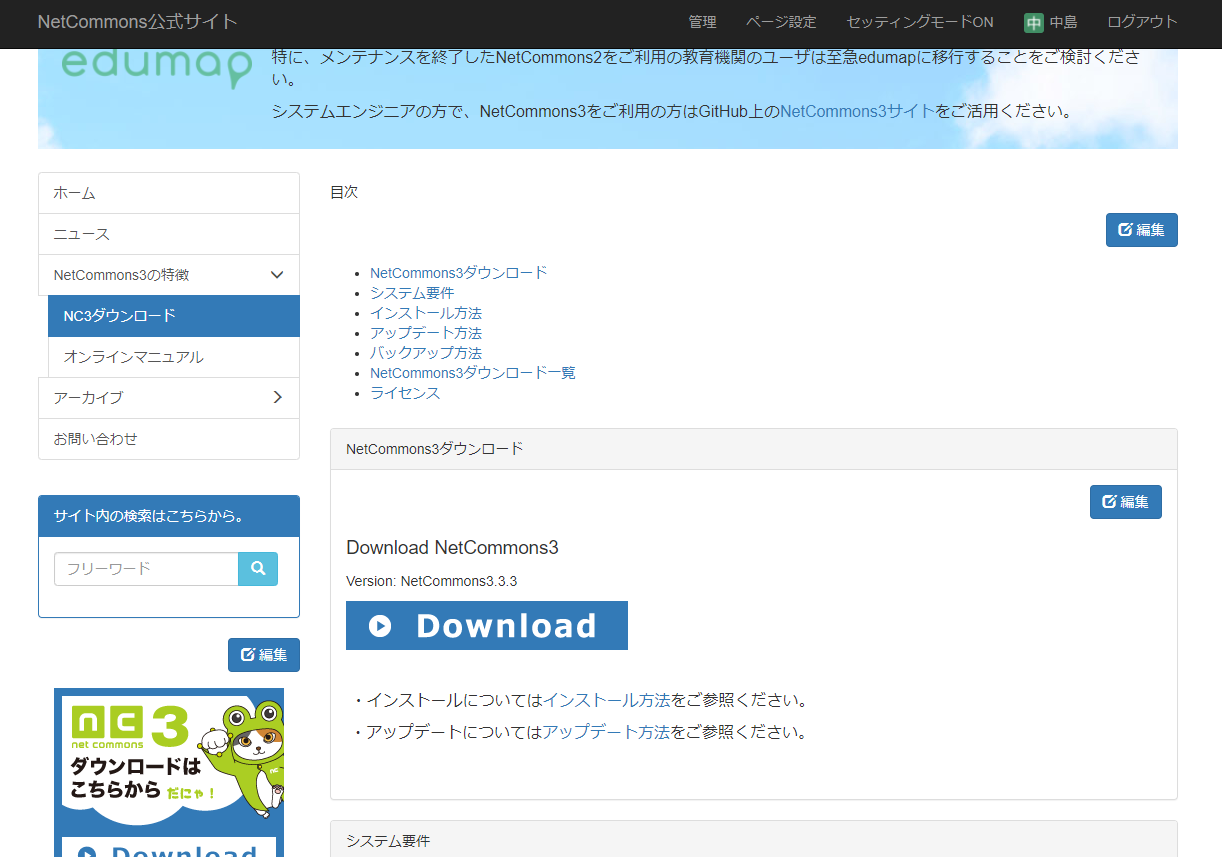Select ホーム in the sidebar menu
1222x857 pixels.
[169, 193]
